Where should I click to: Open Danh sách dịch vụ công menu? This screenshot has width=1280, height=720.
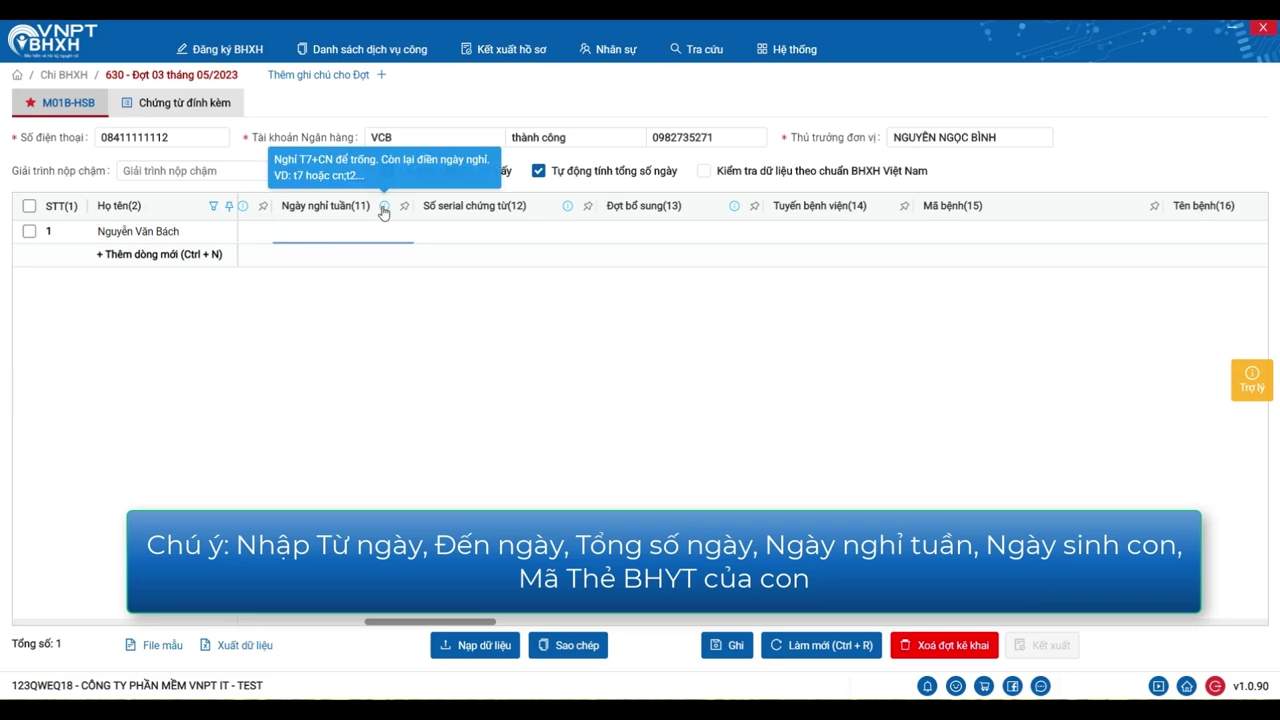362,49
